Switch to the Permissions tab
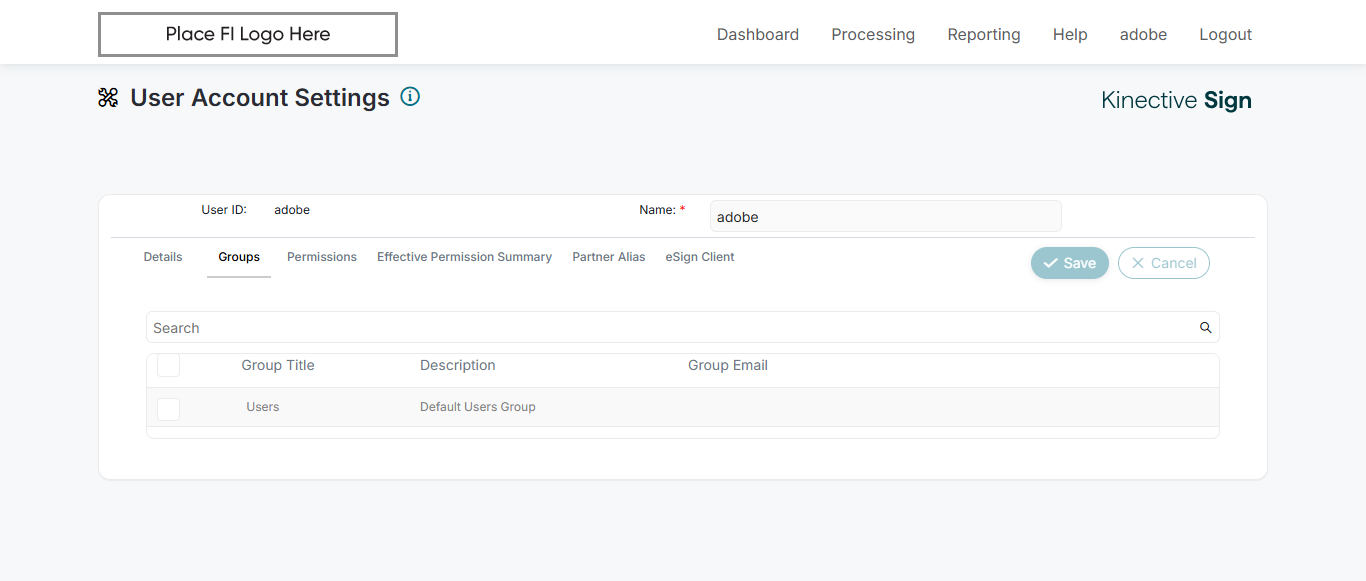The width and height of the screenshot is (1366, 581). tap(322, 257)
